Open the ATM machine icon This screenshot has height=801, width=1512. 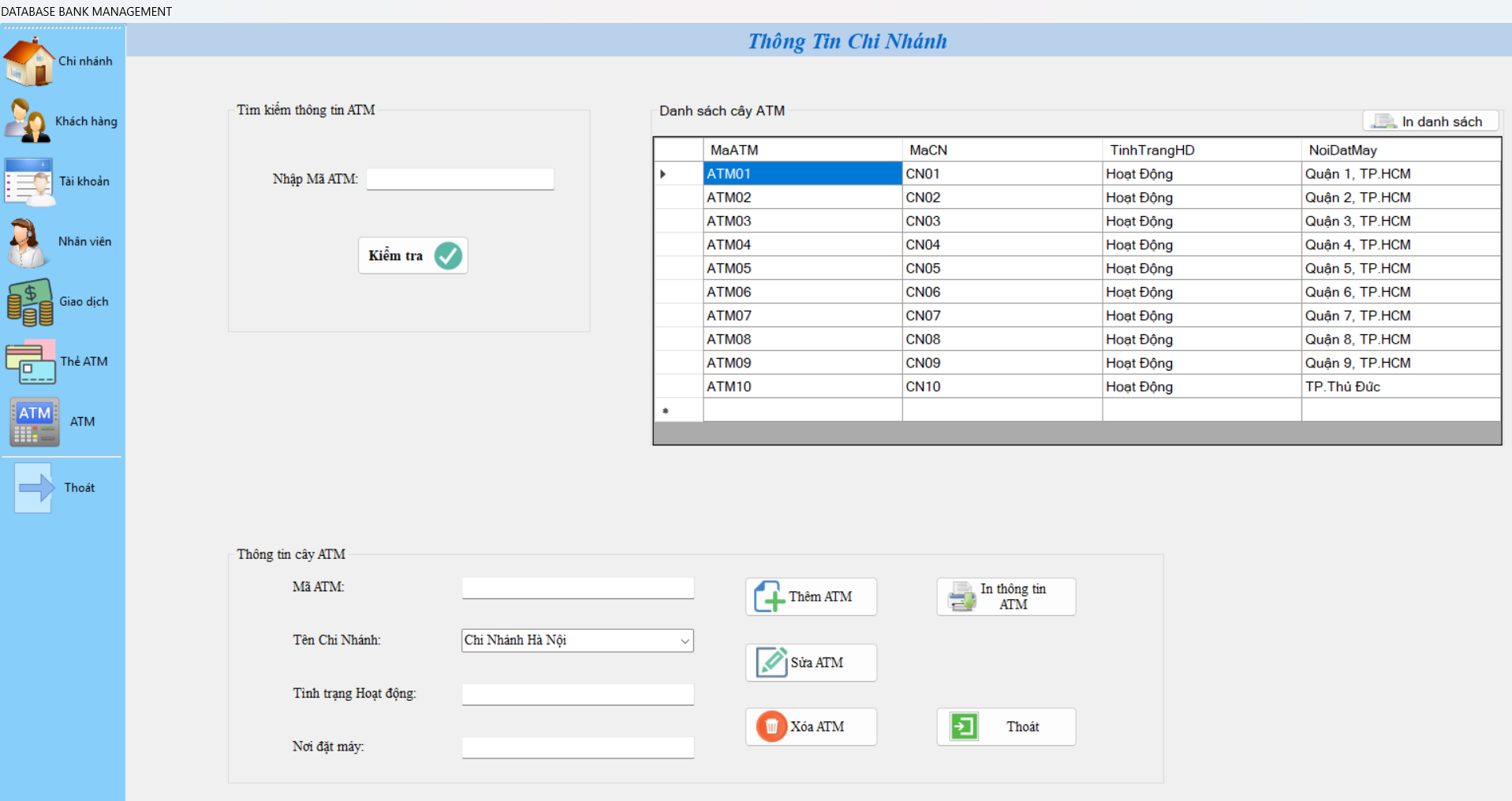tap(34, 422)
